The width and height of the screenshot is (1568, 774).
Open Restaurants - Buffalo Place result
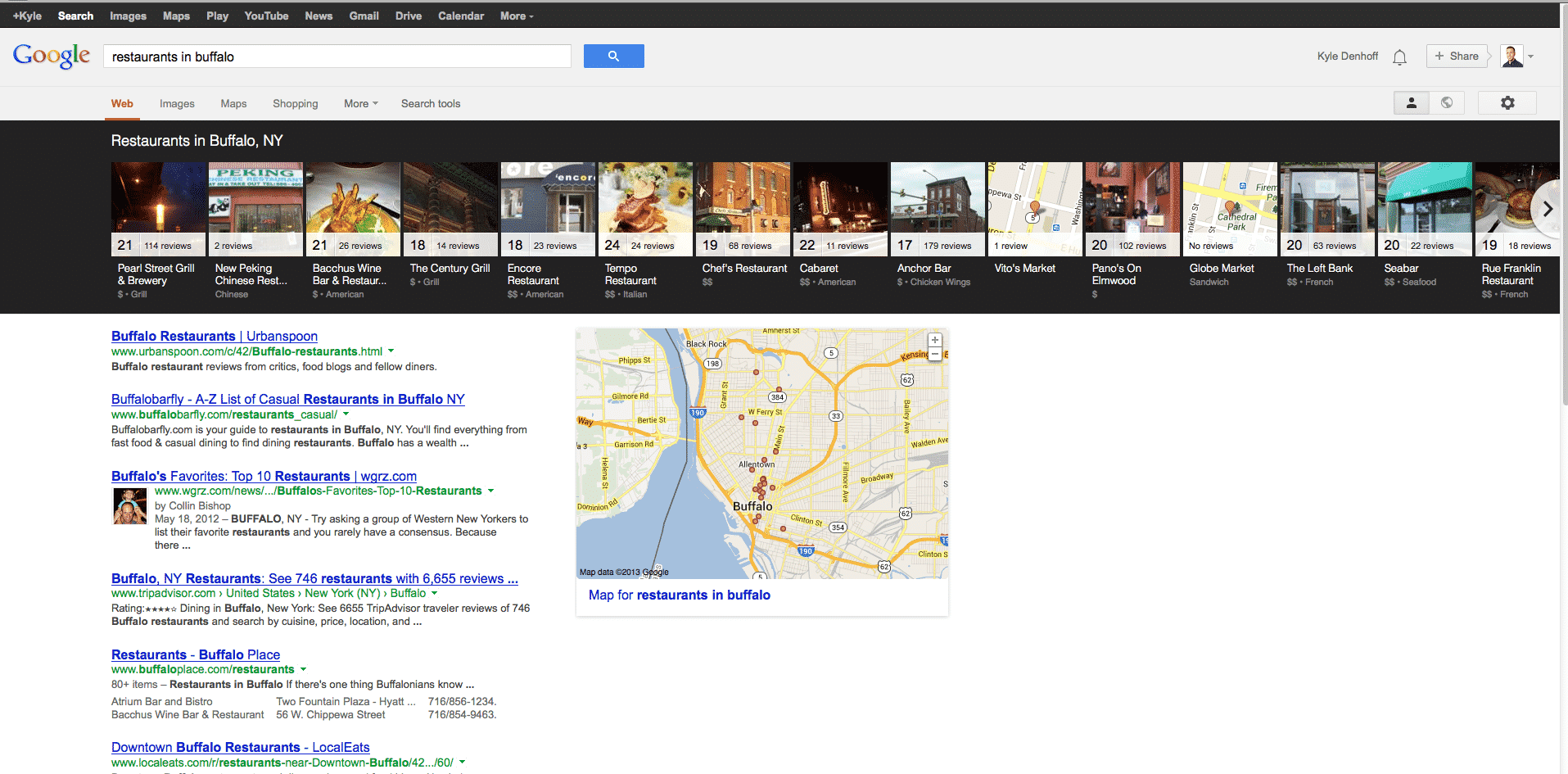pos(196,654)
